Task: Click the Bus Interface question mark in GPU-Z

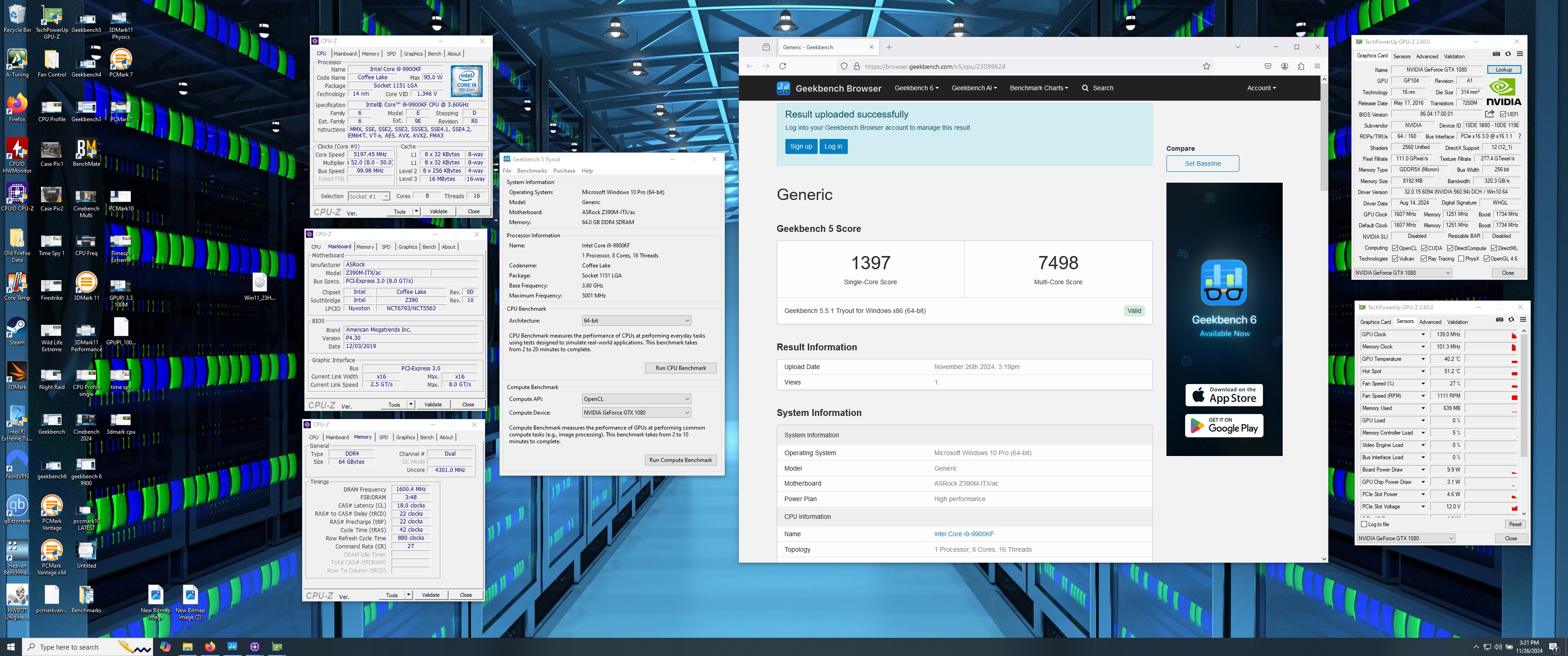Action: point(1519,136)
